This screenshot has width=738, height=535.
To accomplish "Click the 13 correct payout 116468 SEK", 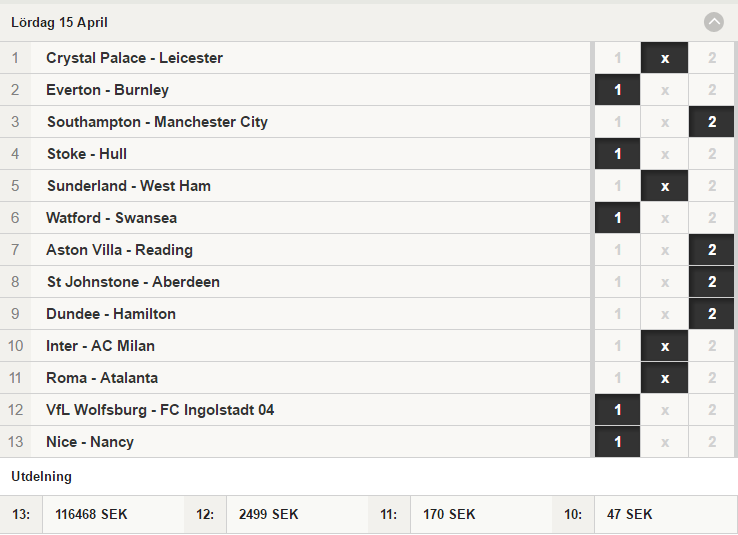I will coord(91,514).
